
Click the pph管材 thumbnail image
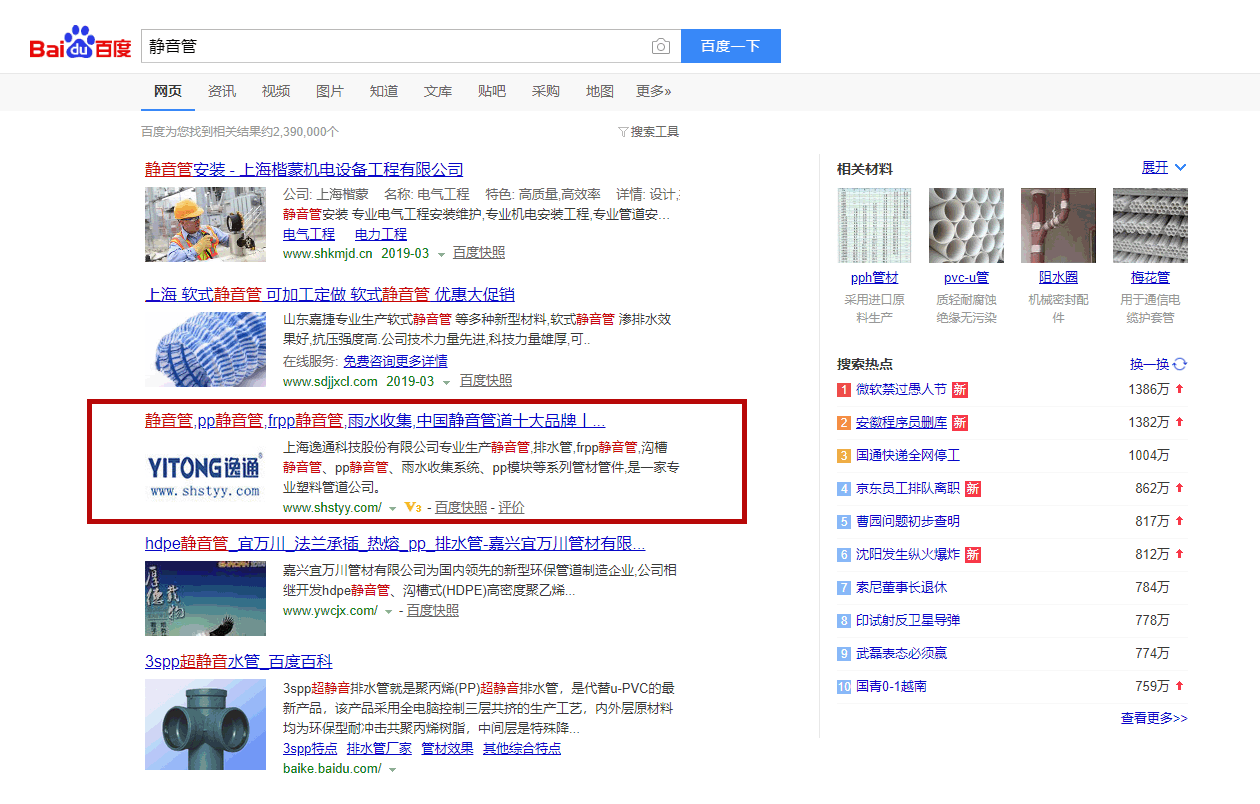(874, 226)
